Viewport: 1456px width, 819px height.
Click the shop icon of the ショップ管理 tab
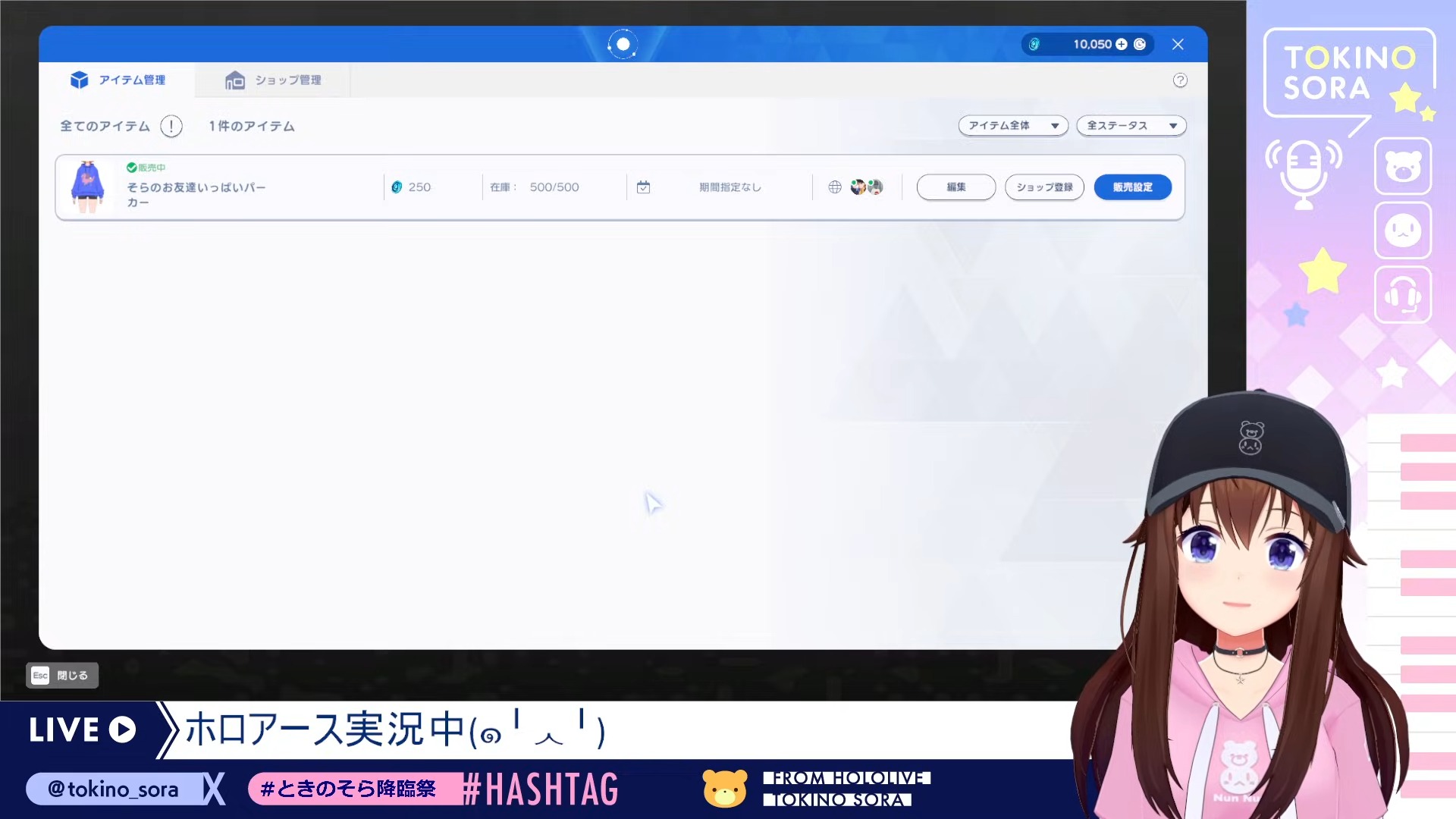[235, 80]
